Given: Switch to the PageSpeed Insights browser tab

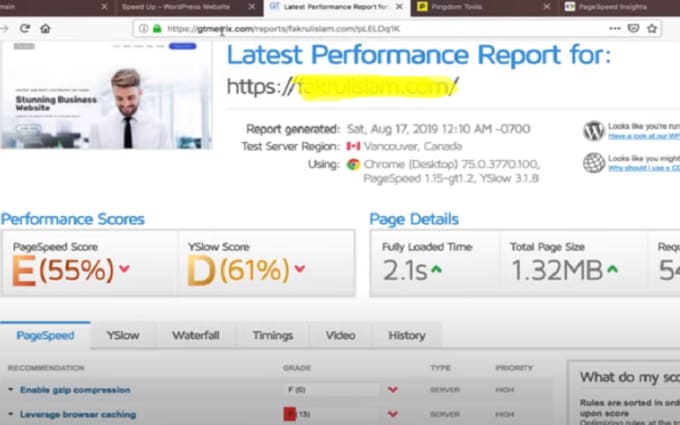Looking at the screenshot, I should click(x=619, y=7).
